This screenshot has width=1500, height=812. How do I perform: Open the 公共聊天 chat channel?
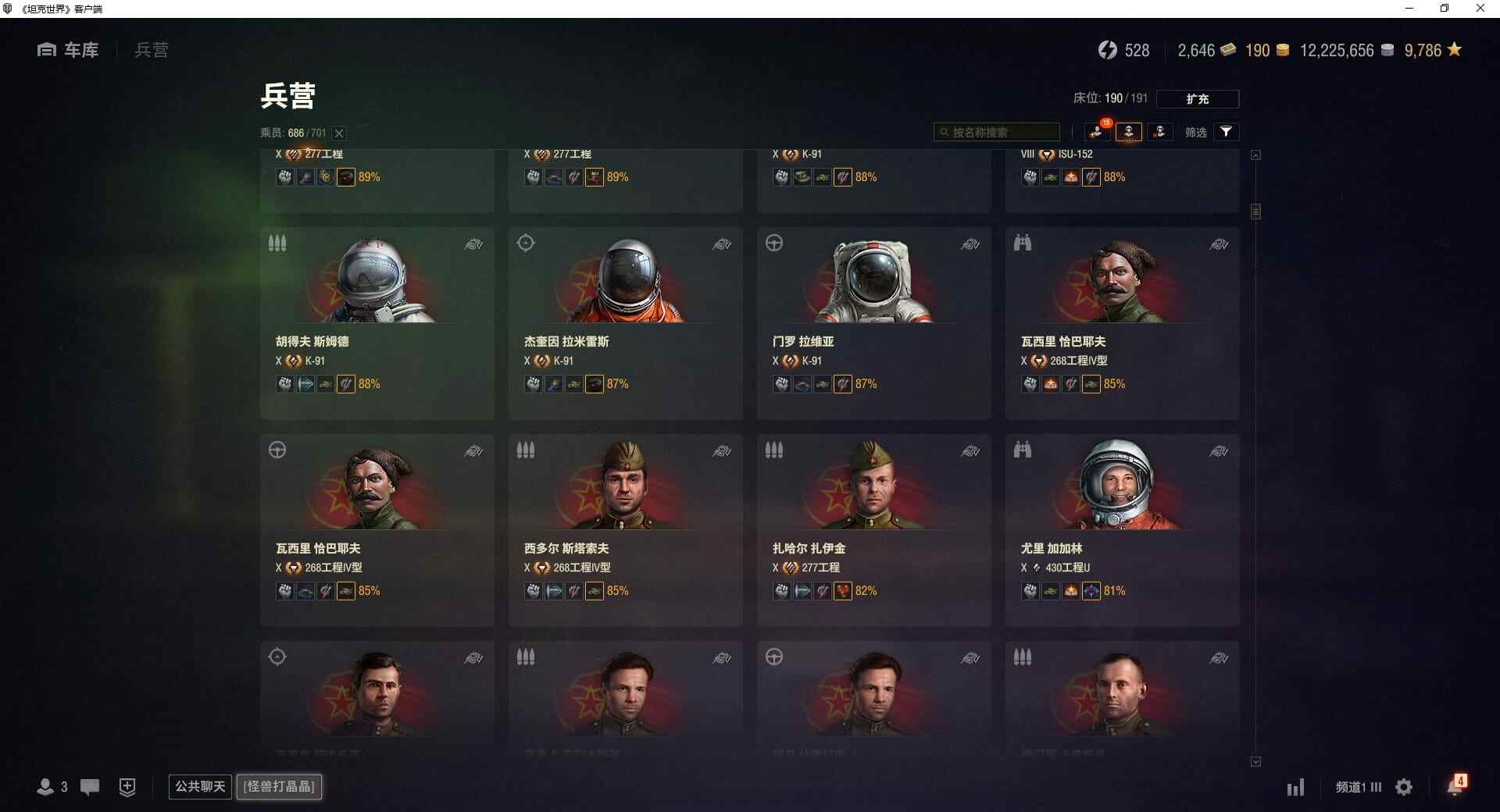200,786
